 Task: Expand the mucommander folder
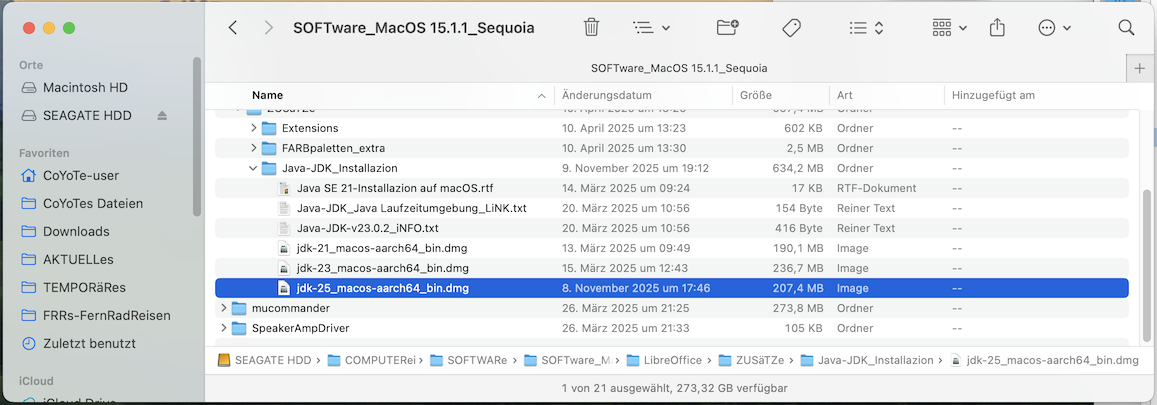(x=224, y=308)
